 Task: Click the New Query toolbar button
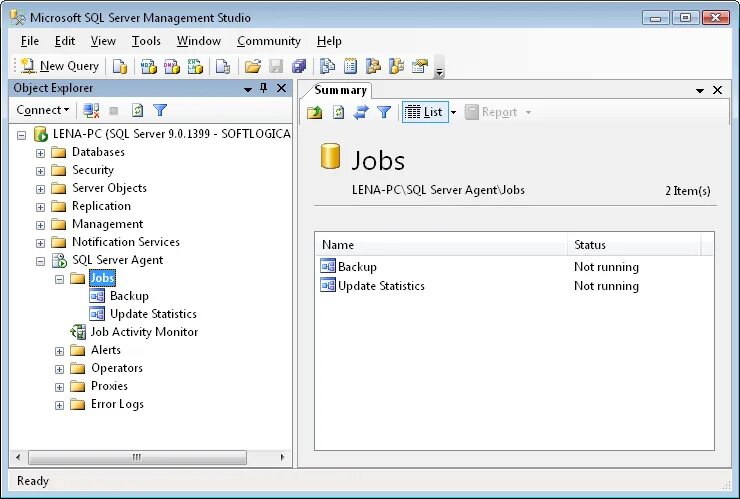click(60, 66)
